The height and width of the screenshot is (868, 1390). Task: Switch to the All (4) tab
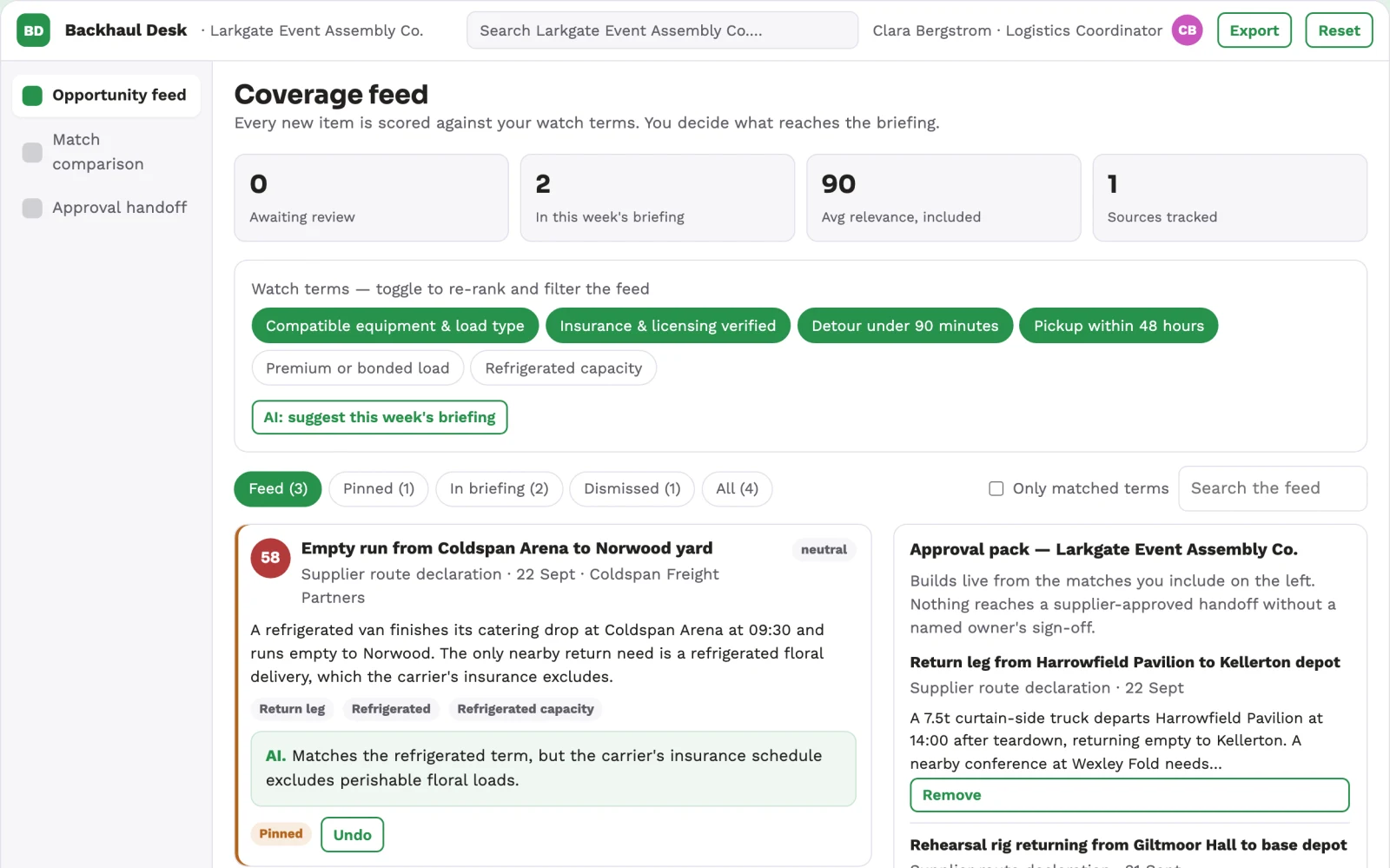coord(738,488)
